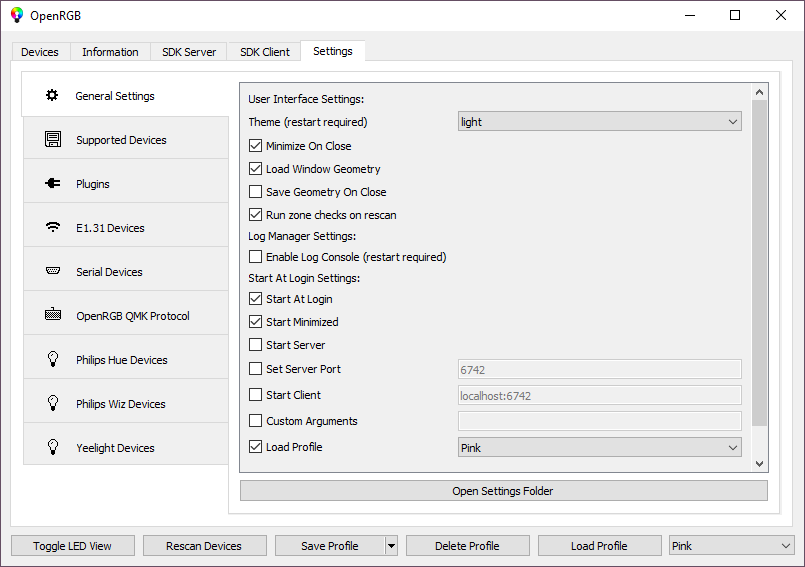The image size is (805, 567).
Task: Click the Serial Devices port icon
Action: [x=53, y=272]
